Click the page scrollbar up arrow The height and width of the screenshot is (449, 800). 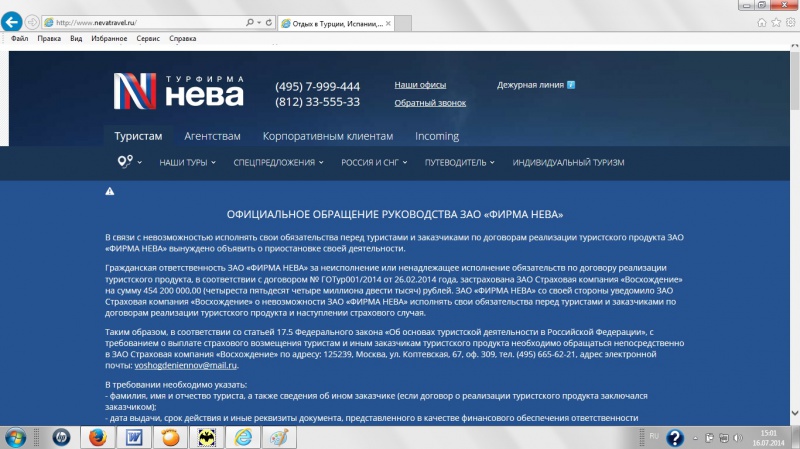pos(794,46)
